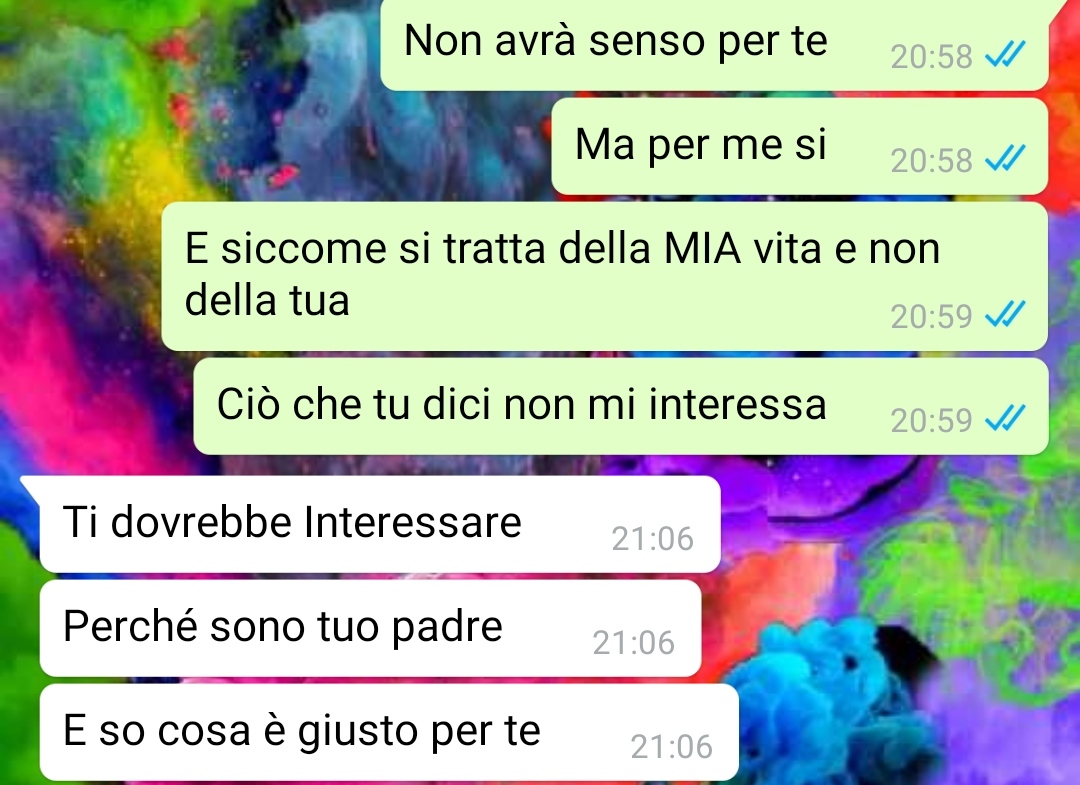
Task: Tap the 'Non avrà senso per te' message
Action: pos(714,44)
